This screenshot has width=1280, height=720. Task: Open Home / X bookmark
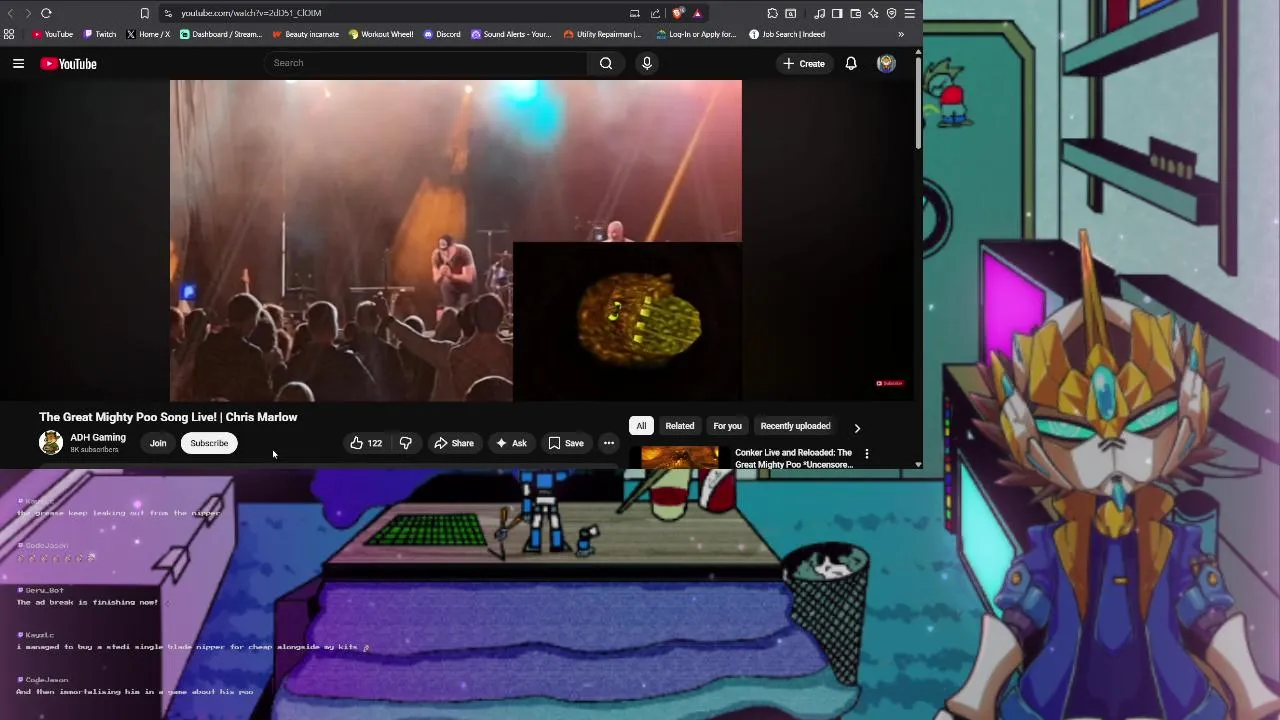[x=148, y=34]
